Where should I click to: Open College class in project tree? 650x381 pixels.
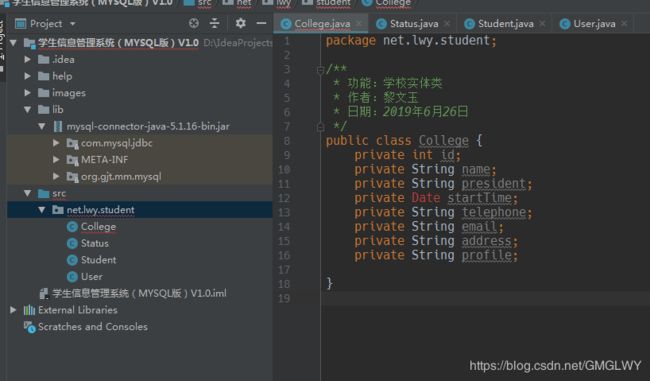pos(98,227)
